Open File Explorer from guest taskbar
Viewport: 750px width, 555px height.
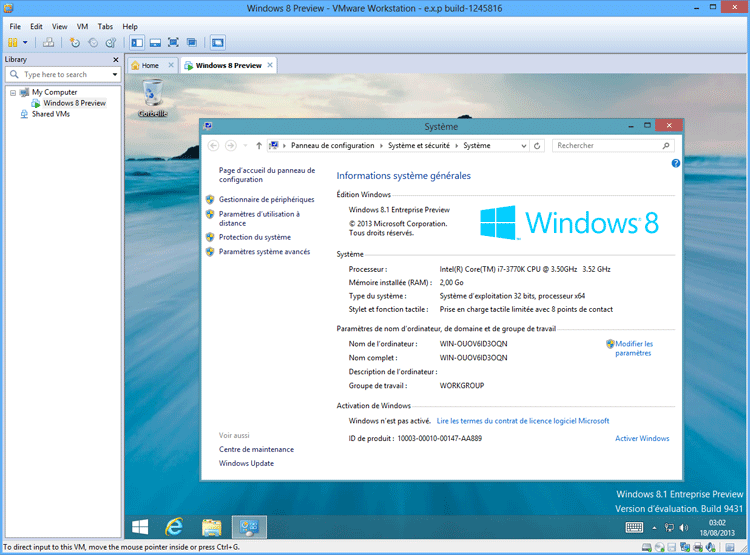pos(211,527)
